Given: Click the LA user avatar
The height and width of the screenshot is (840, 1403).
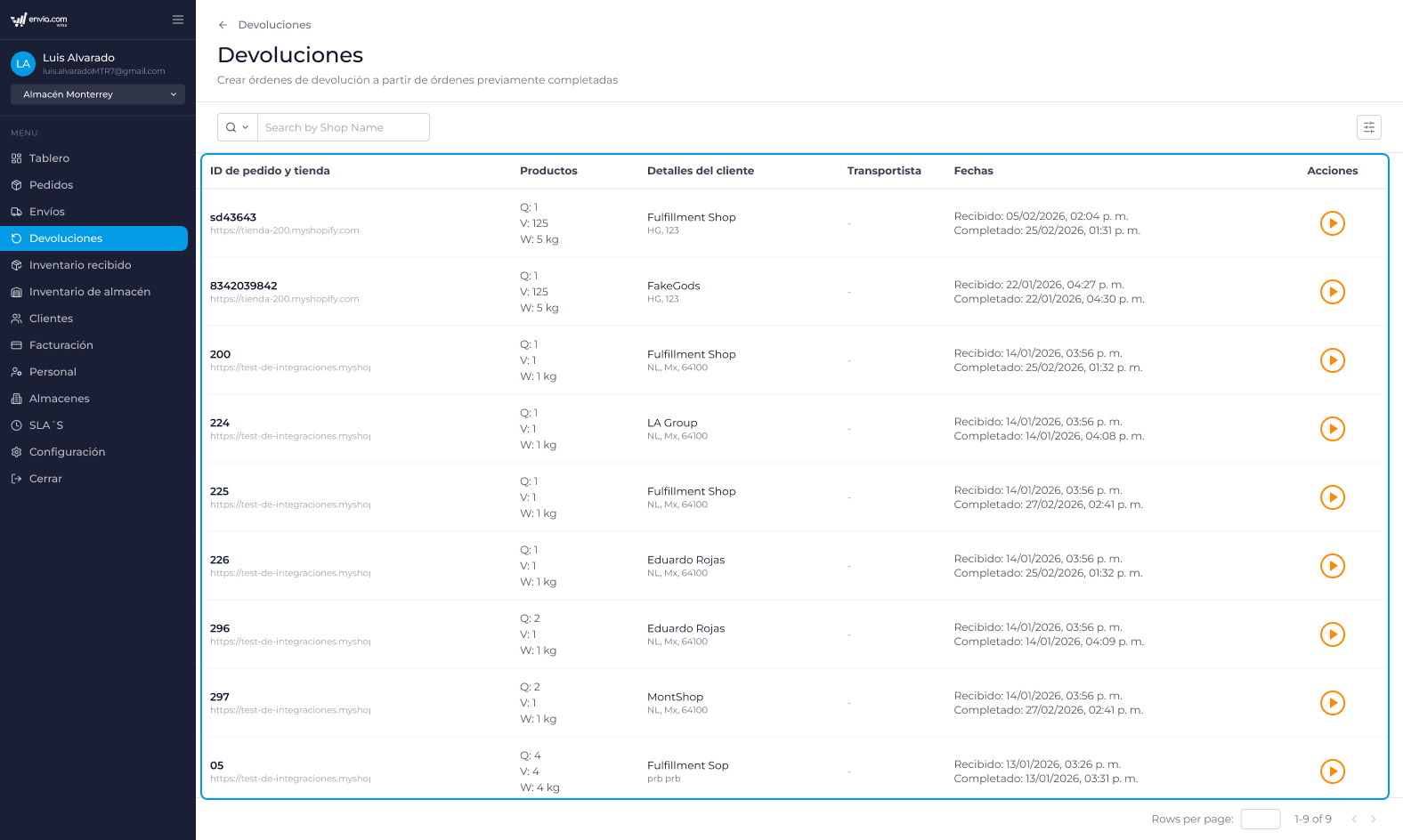Looking at the screenshot, I should coord(23,64).
